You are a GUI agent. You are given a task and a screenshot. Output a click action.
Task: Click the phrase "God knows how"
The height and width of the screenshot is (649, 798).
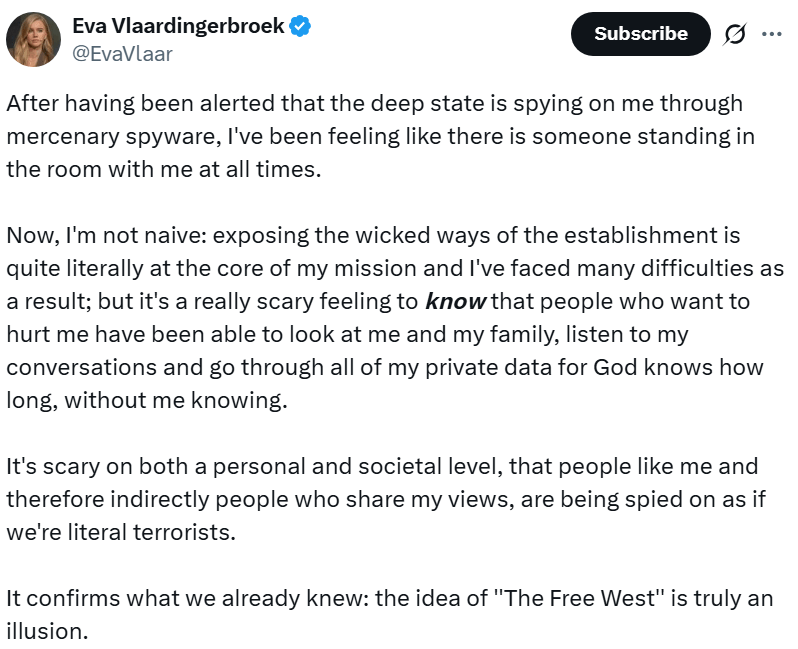pos(668,366)
